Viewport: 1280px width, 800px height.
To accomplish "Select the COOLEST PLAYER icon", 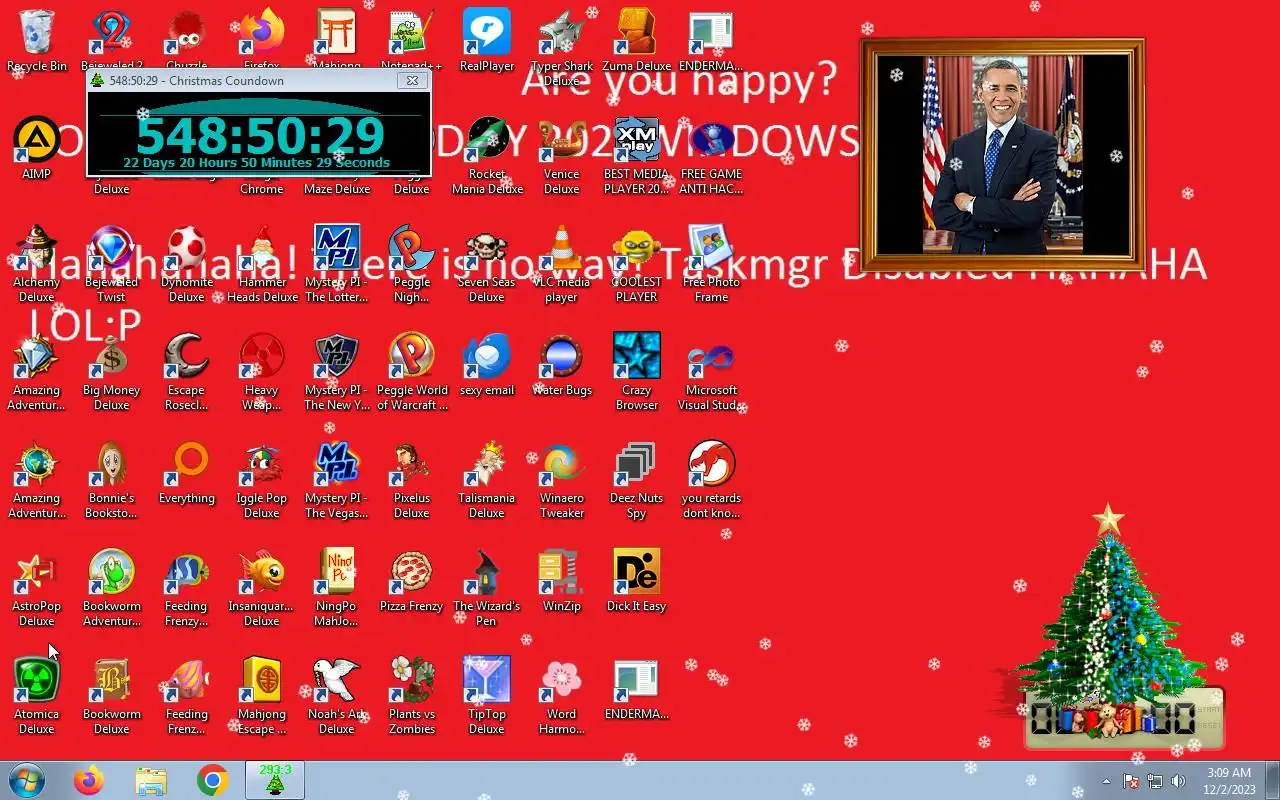I will (x=637, y=263).
